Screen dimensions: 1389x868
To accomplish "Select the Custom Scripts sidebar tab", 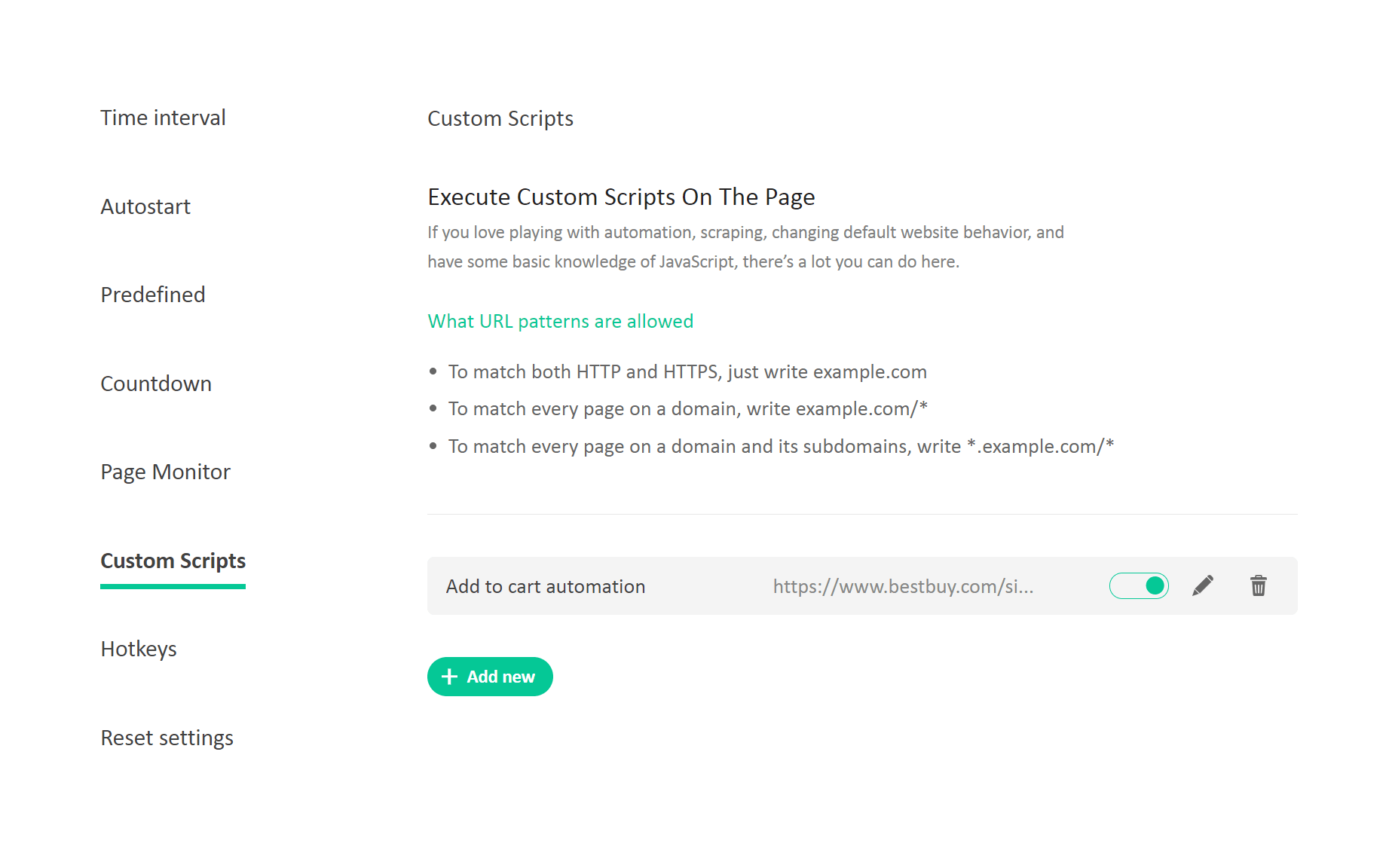I will pos(173,561).
